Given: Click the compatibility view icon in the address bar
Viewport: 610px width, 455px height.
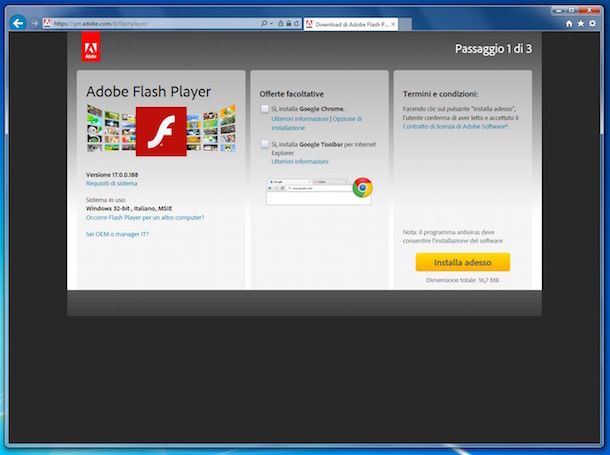Looking at the screenshot, I should 280,24.
